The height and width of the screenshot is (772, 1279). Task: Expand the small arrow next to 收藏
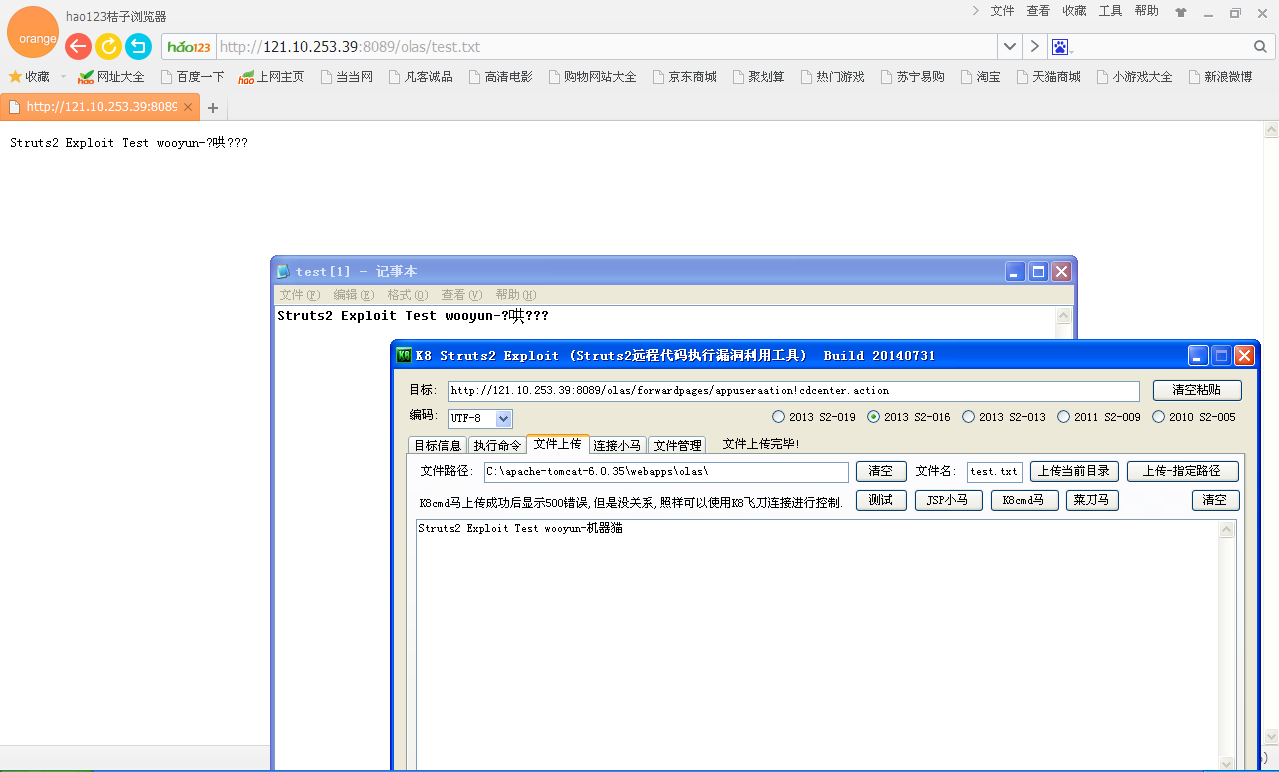point(63,77)
